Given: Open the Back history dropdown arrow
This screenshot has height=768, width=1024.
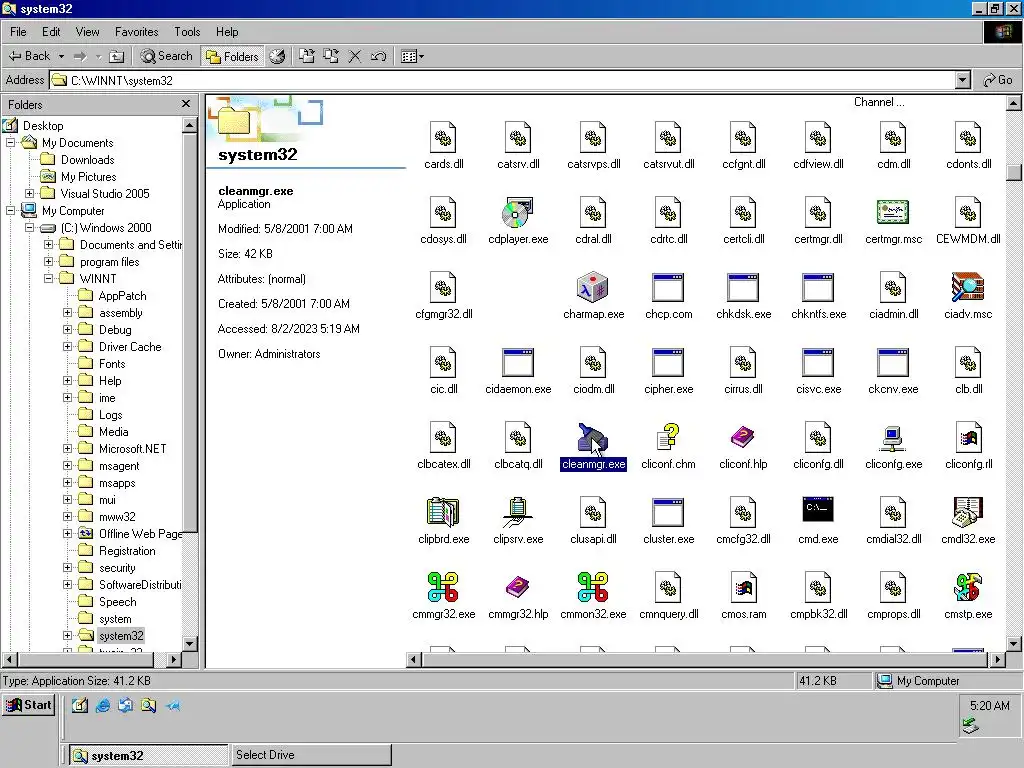Looking at the screenshot, I should coord(61,56).
